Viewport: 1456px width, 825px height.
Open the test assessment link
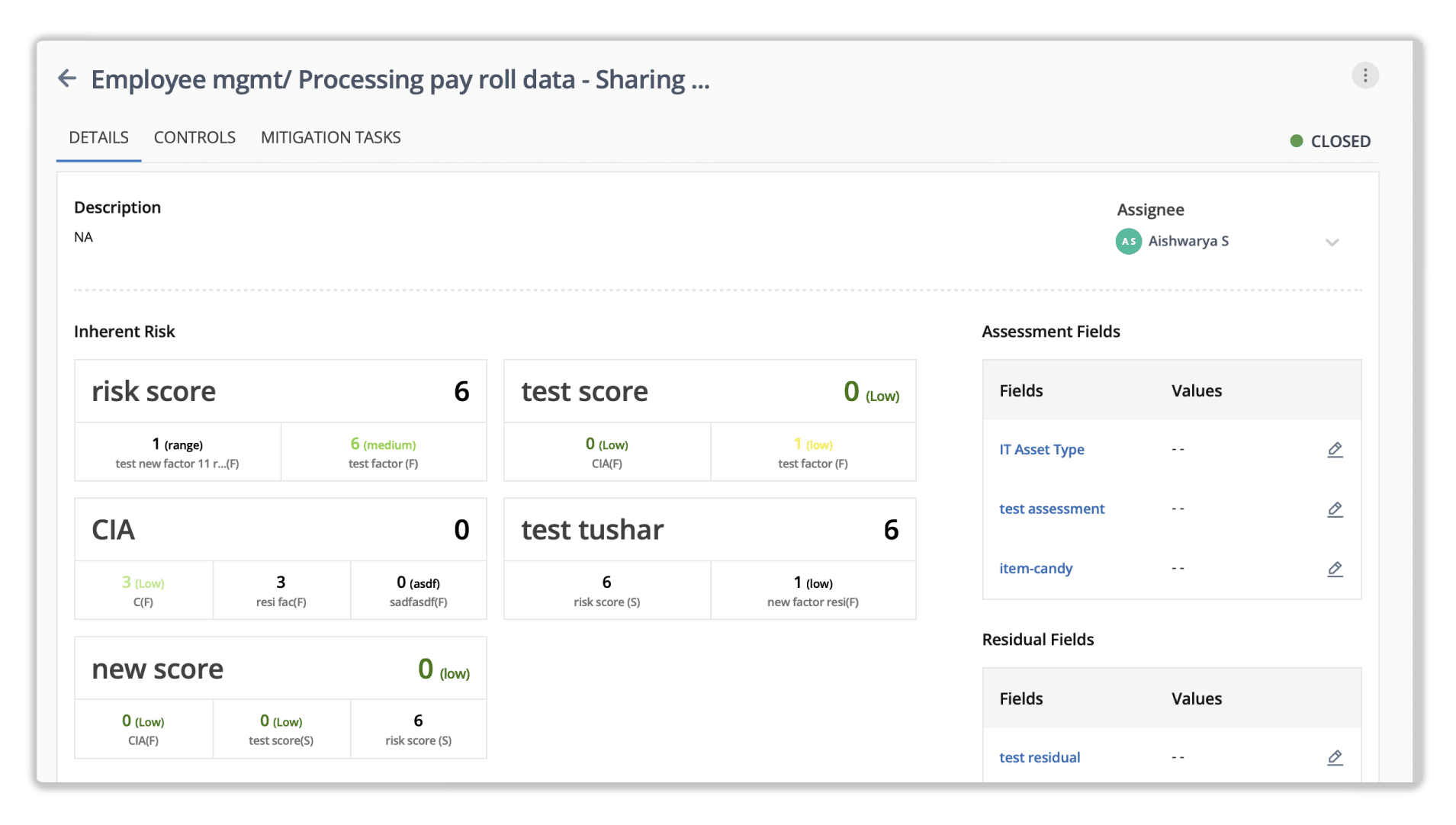(1051, 509)
